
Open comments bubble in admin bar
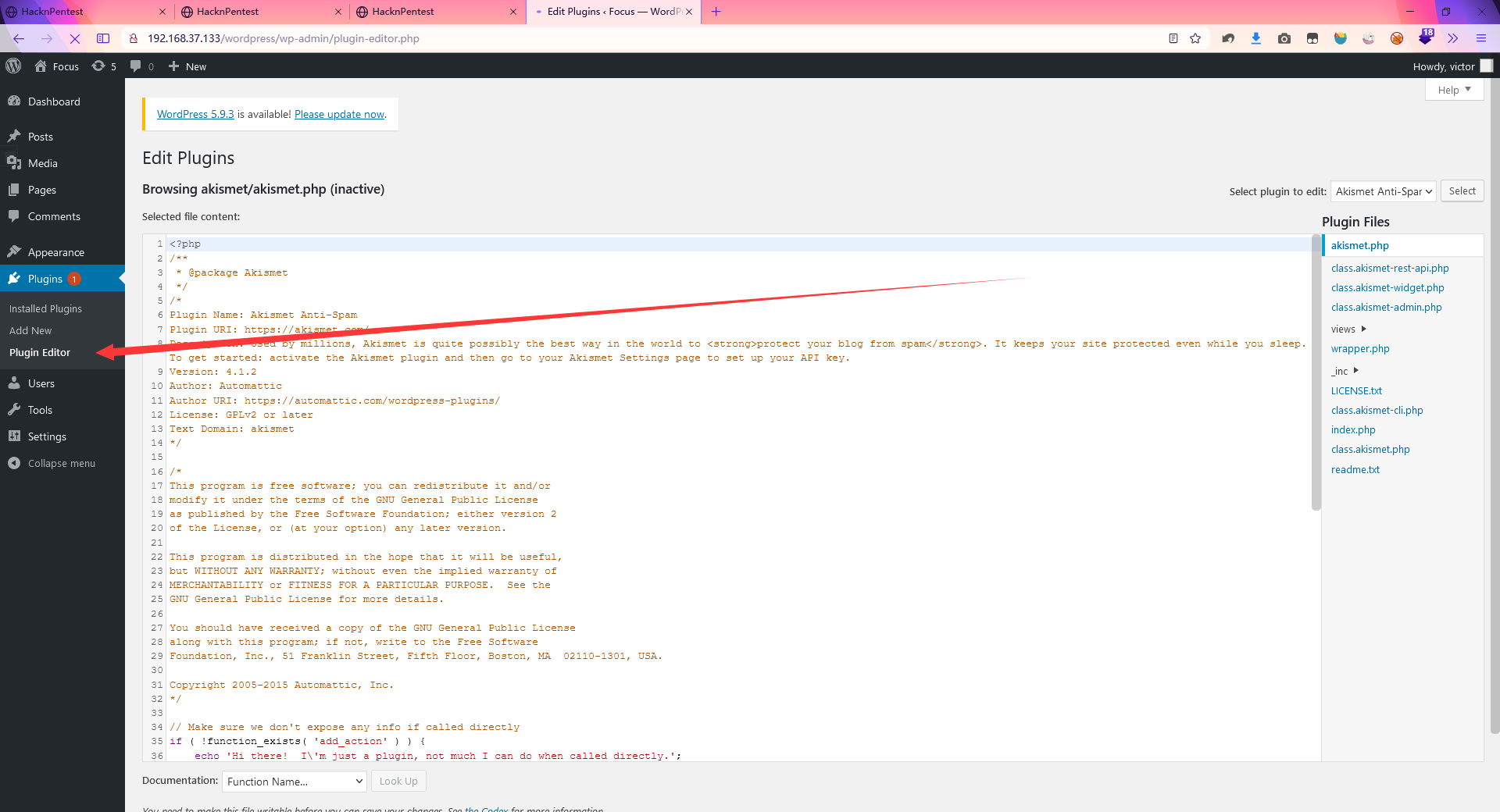(x=141, y=66)
